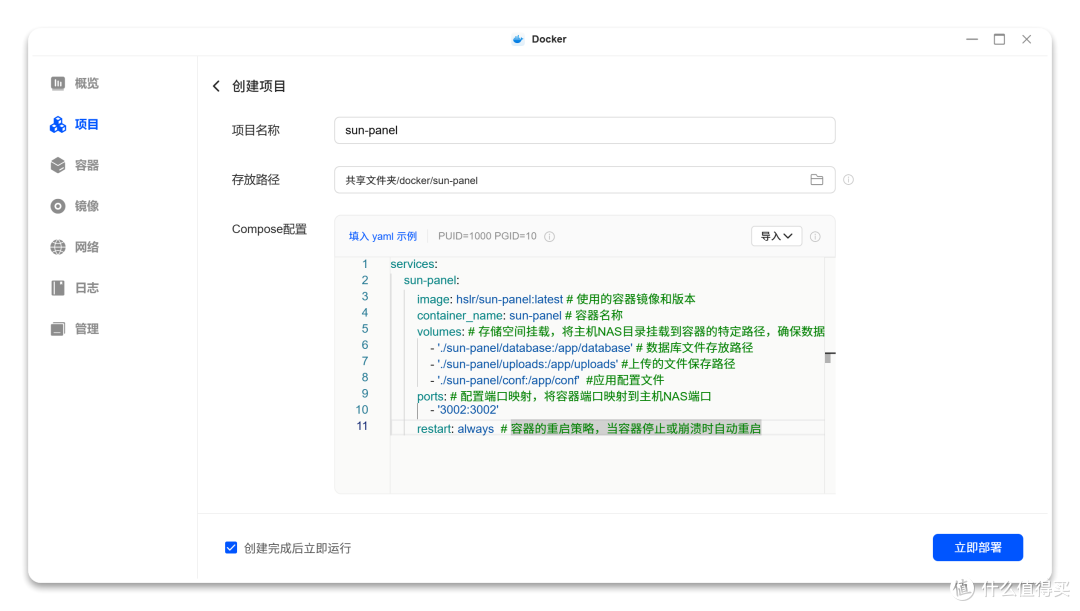Click the back arrow beside 创建项目

[216, 86]
